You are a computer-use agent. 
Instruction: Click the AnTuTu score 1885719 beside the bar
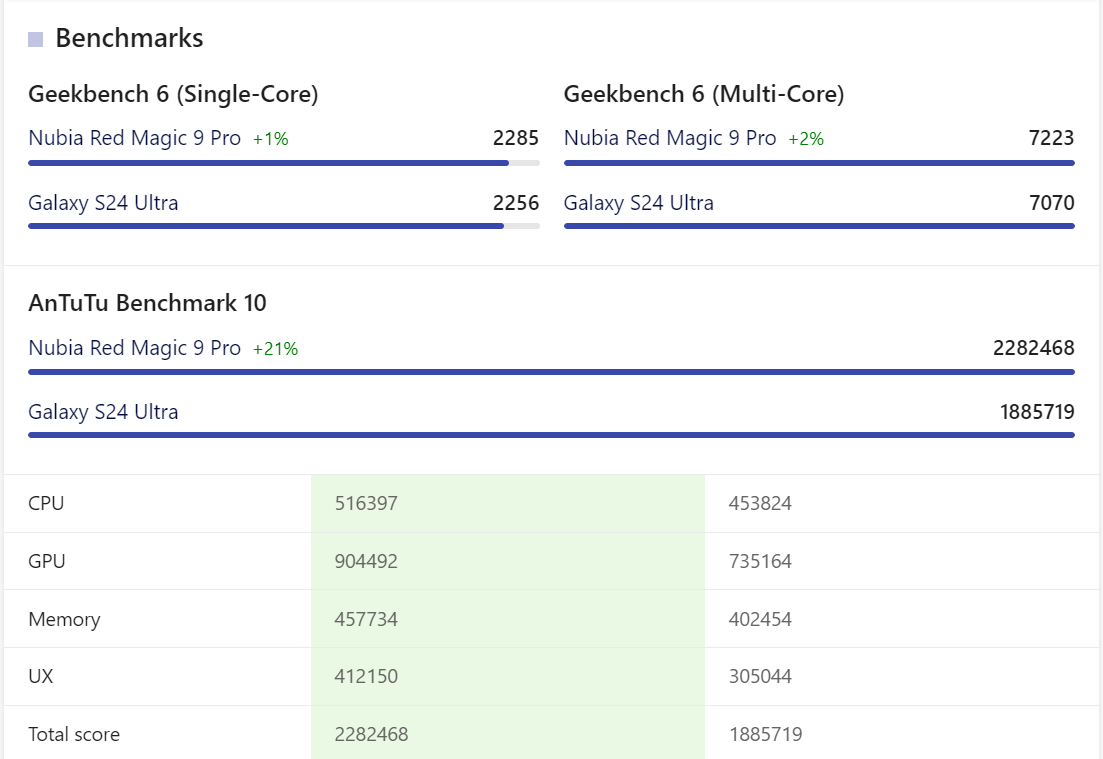pos(1037,412)
